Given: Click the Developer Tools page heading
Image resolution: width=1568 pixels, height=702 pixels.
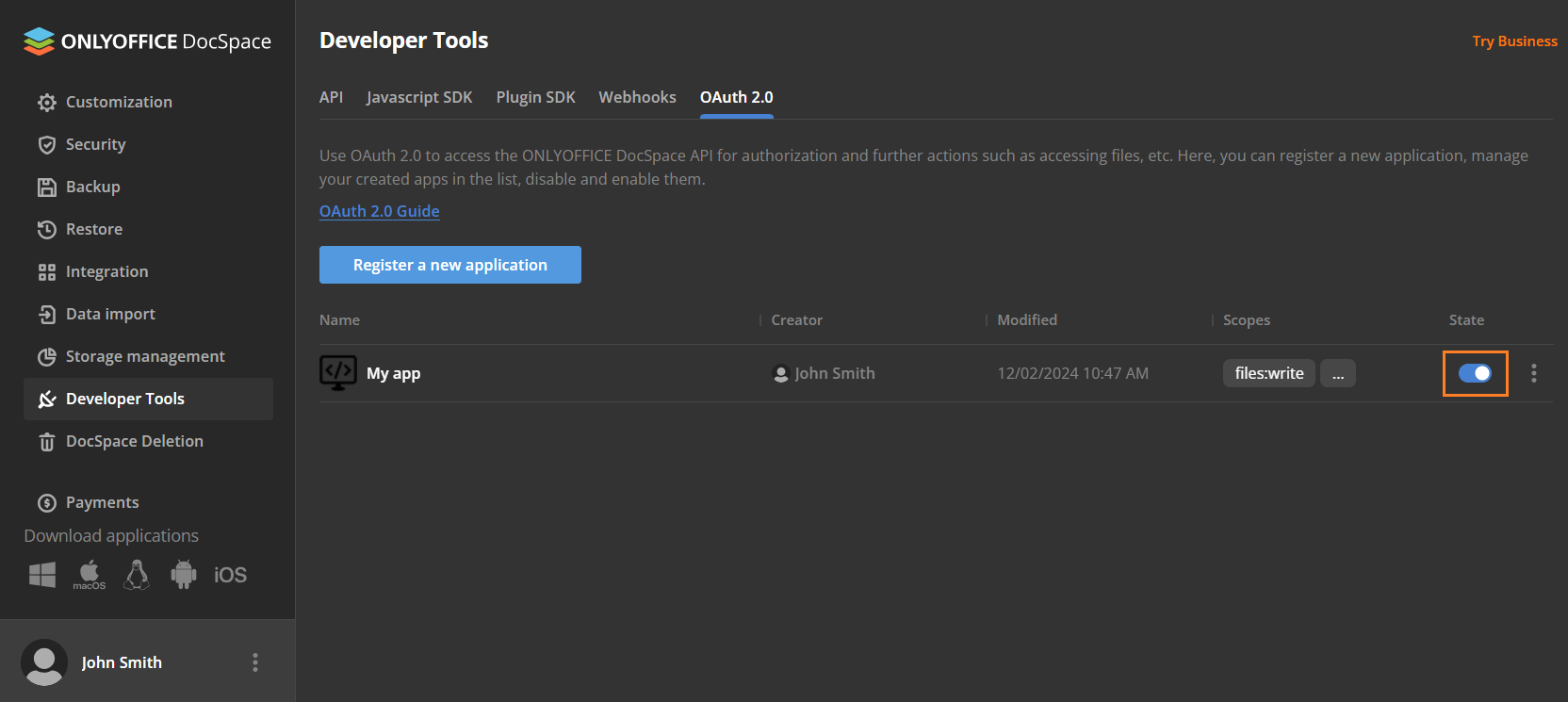Looking at the screenshot, I should point(404,41).
